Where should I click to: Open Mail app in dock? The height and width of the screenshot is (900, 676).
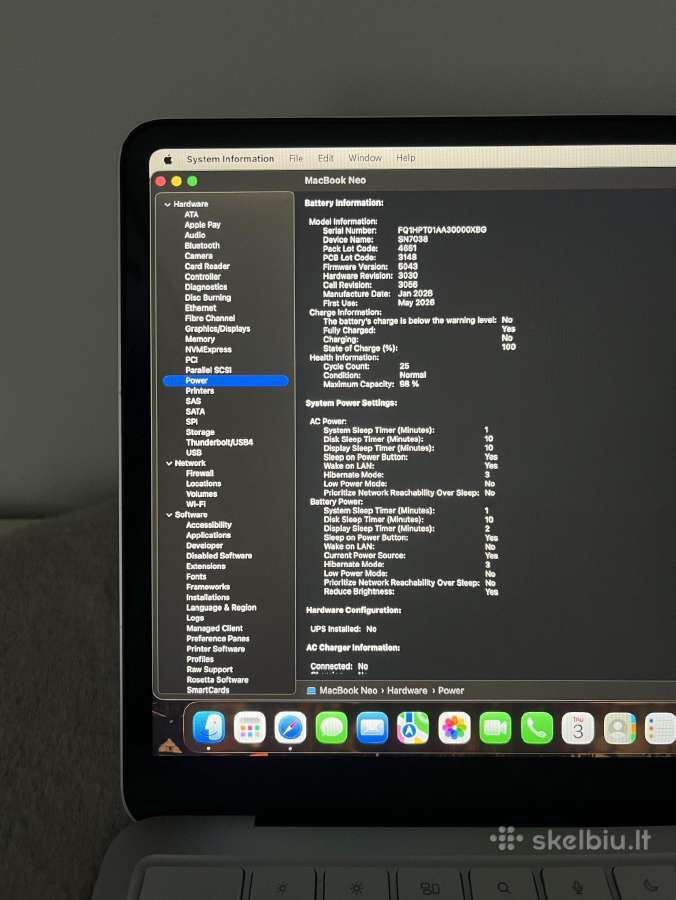[x=372, y=727]
